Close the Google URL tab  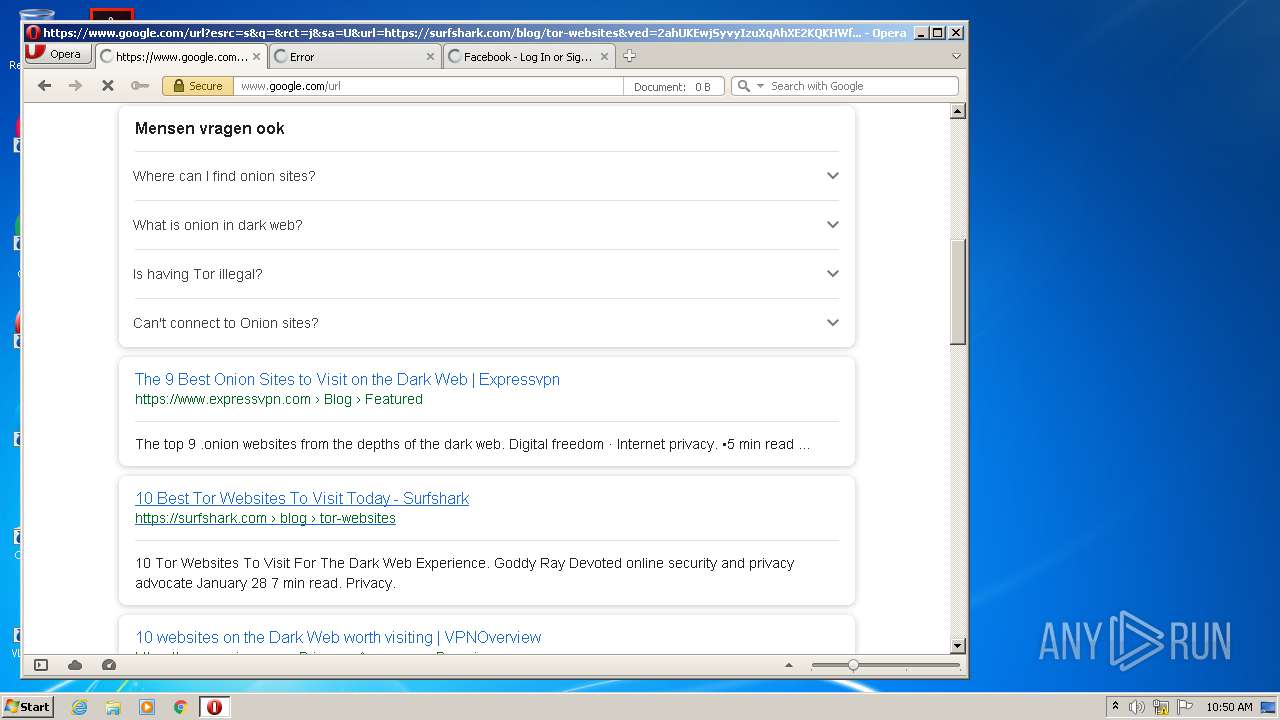coord(257,57)
